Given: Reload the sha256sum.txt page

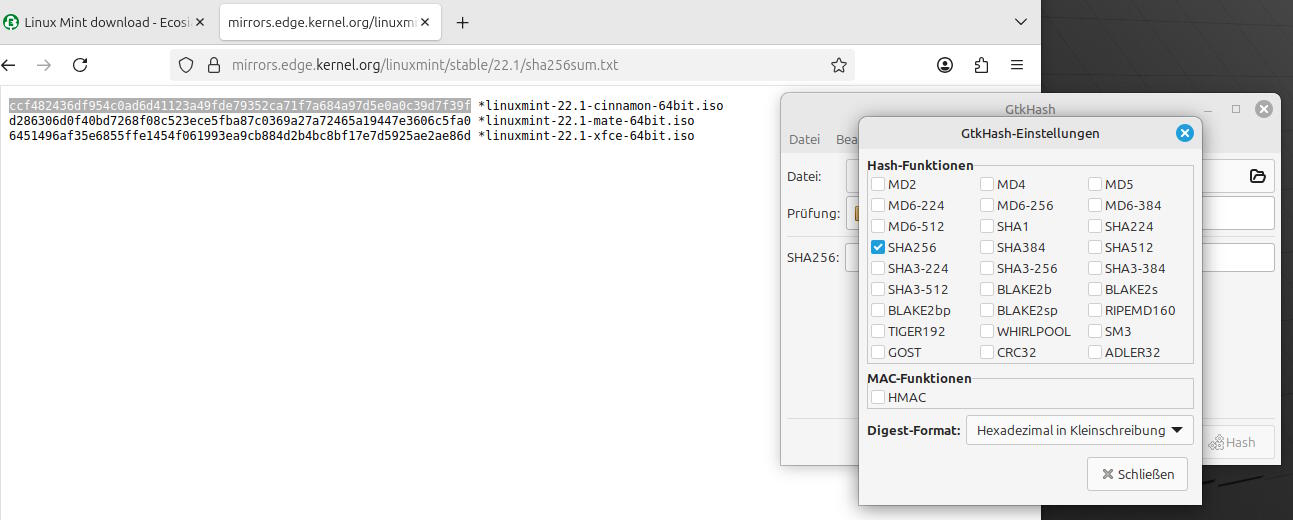Looking at the screenshot, I should pyautogui.click(x=81, y=65).
